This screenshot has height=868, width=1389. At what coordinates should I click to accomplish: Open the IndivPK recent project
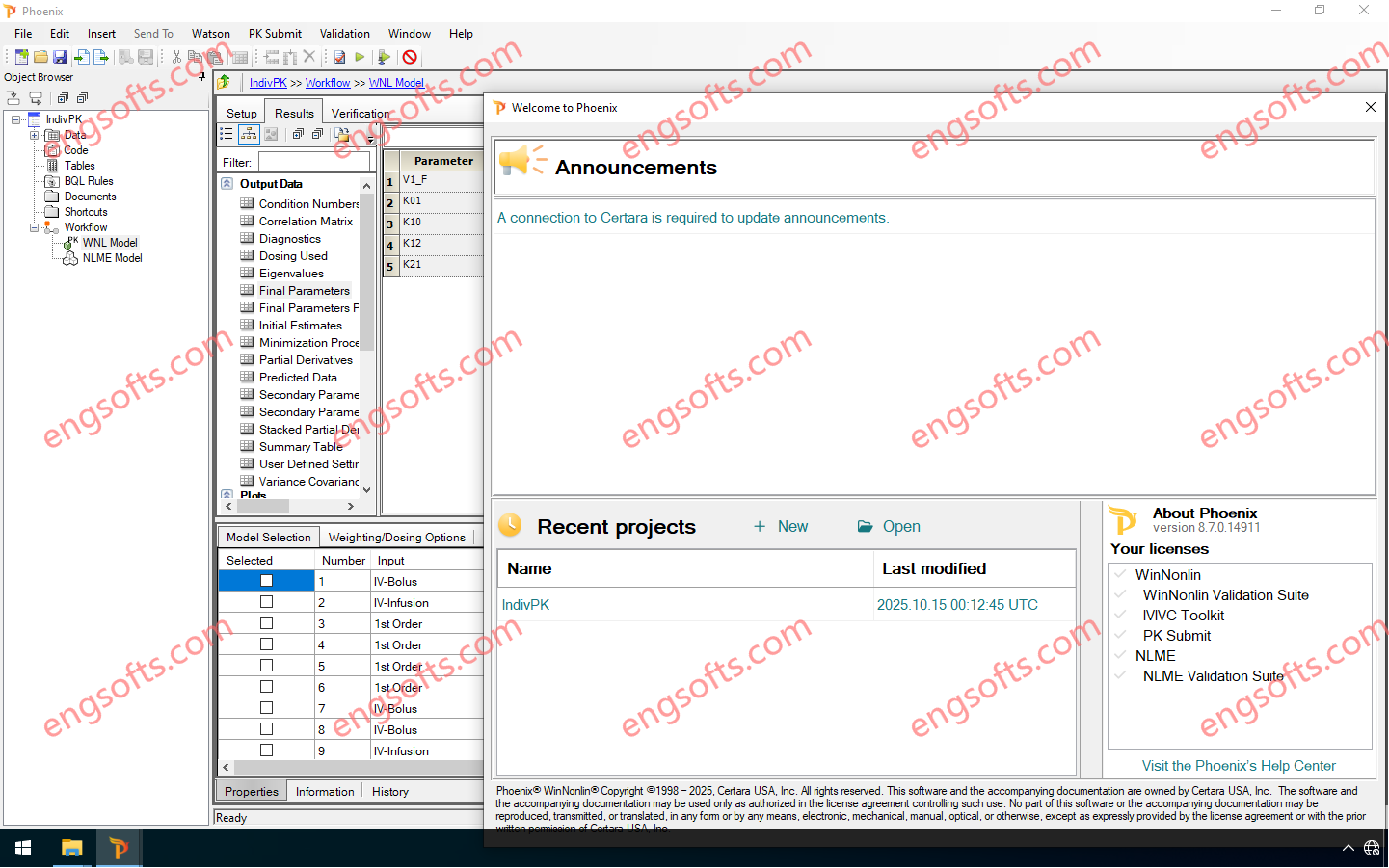[525, 605]
